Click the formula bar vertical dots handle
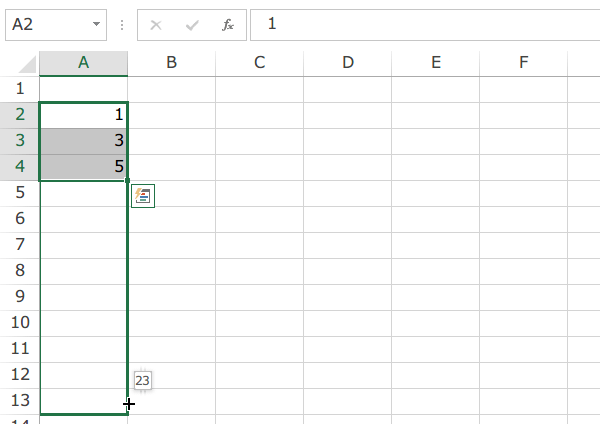This screenshot has height=424, width=600. (122, 25)
